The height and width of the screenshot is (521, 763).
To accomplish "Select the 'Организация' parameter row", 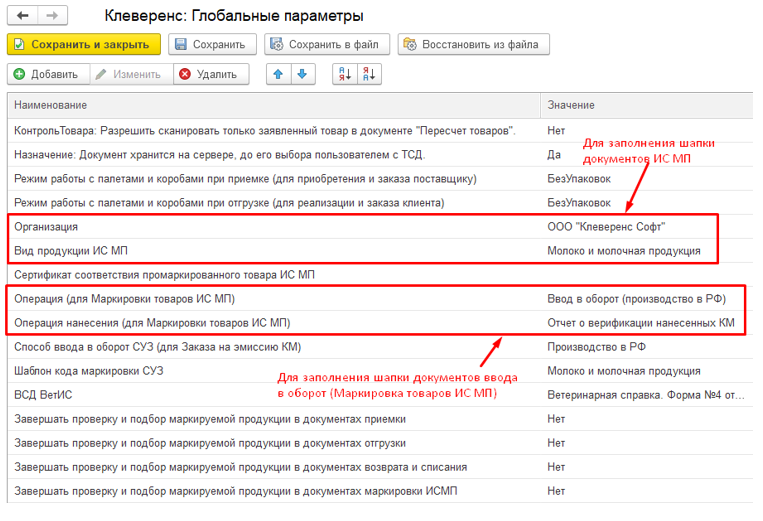I will (x=380, y=227).
